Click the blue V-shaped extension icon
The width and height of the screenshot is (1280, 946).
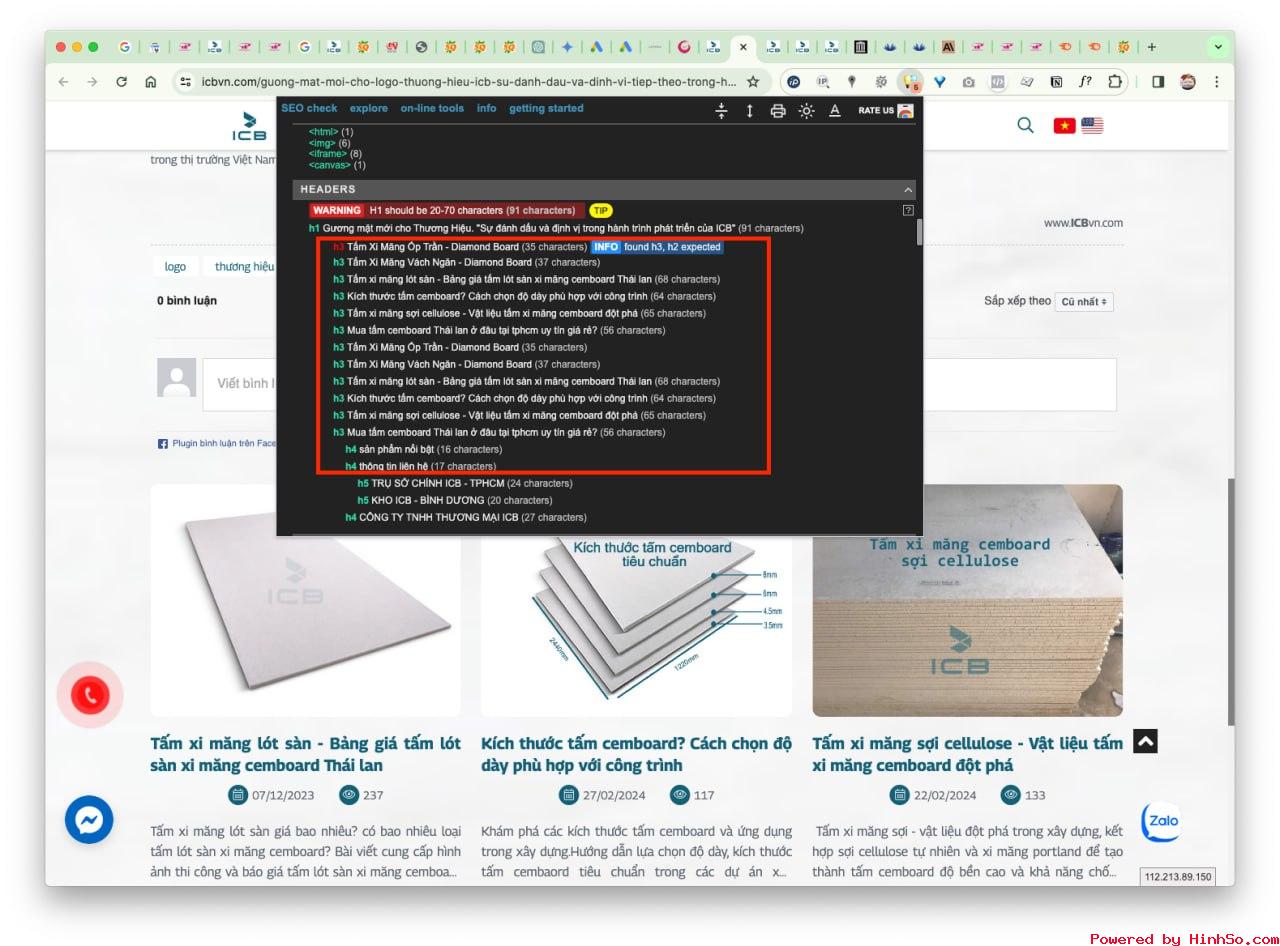(x=939, y=82)
